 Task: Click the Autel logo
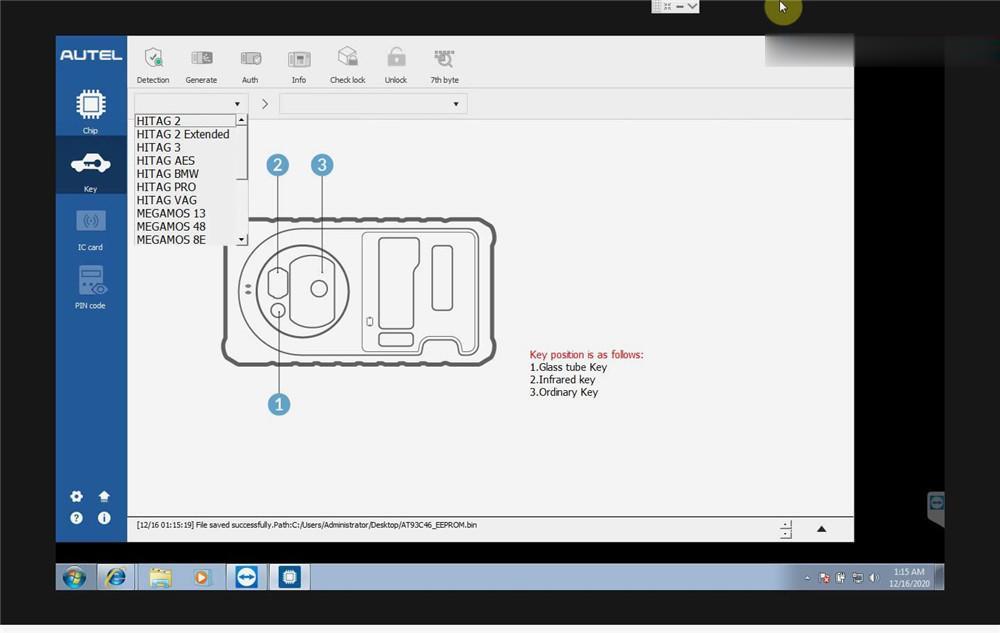click(x=91, y=55)
